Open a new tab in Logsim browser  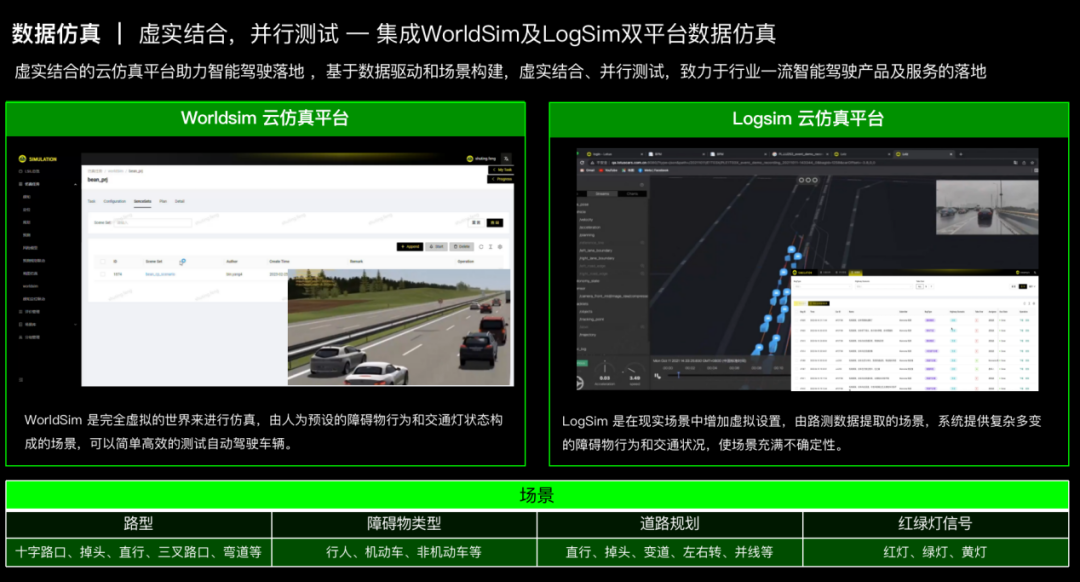click(x=961, y=154)
